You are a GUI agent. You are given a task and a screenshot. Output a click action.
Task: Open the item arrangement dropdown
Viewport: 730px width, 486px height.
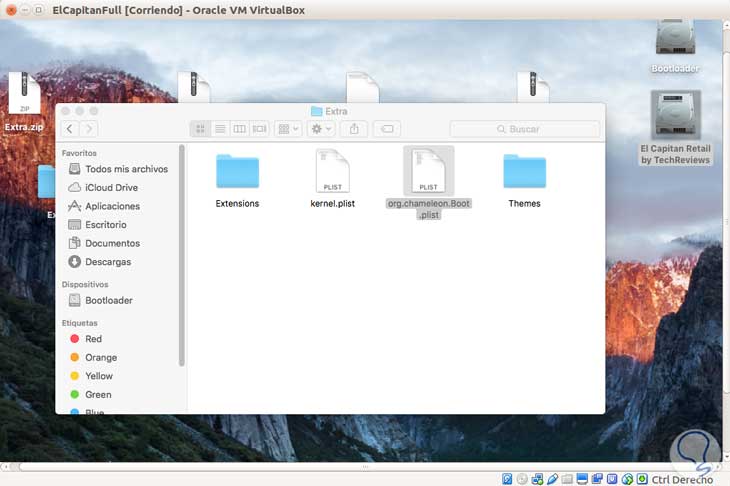click(x=288, y=129)
